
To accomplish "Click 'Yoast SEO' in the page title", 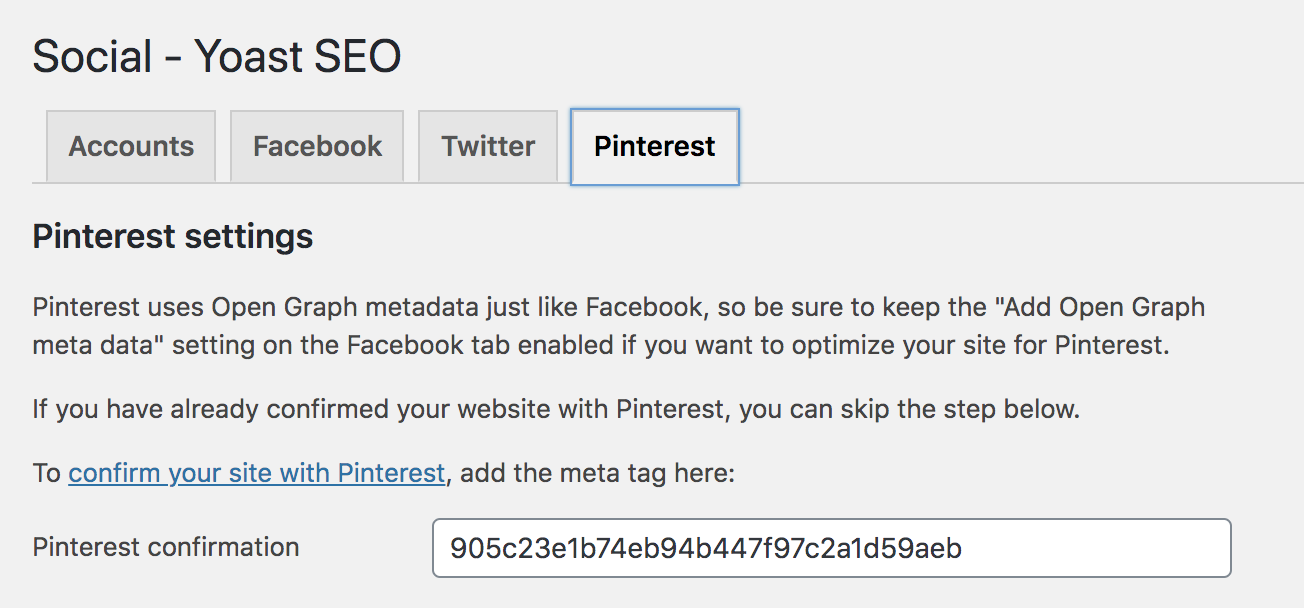I will (298, 58).
